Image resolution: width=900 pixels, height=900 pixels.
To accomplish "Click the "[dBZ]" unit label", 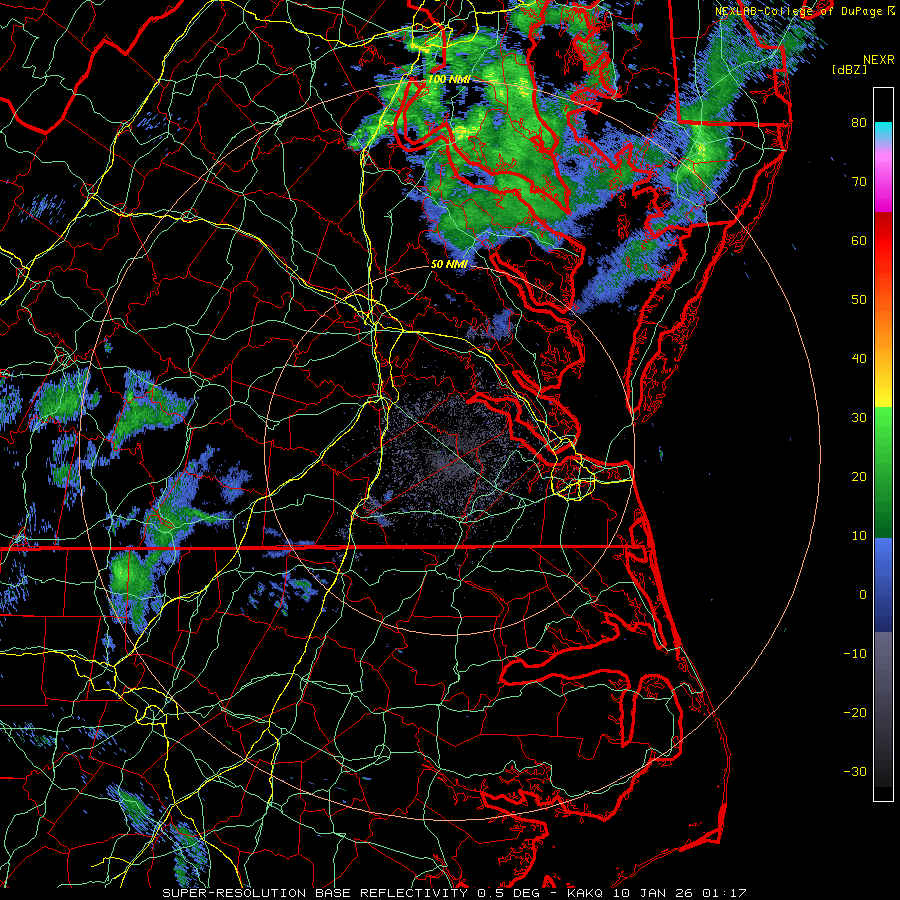I will point(849,70).
